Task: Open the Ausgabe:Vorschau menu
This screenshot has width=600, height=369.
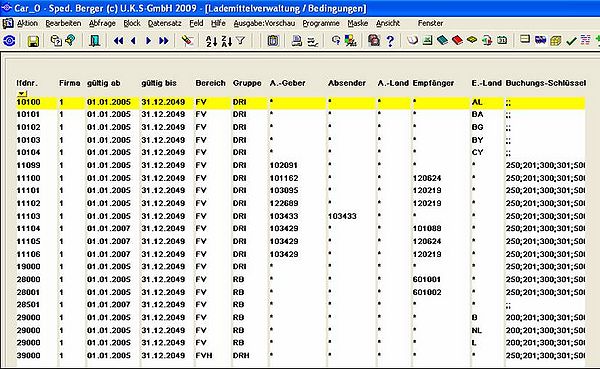Action: click(x=264, y=23)
